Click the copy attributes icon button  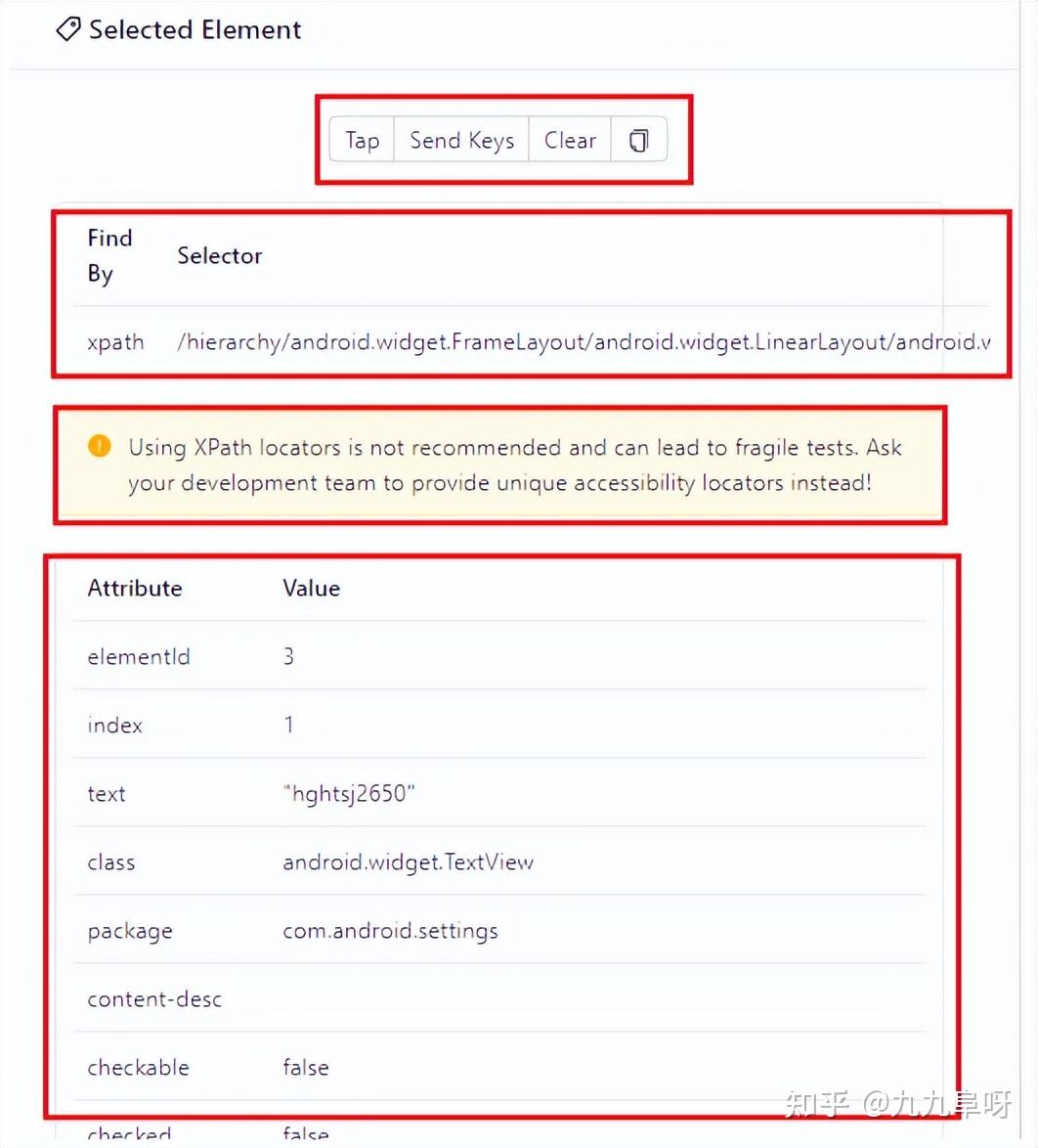point(638,140)
